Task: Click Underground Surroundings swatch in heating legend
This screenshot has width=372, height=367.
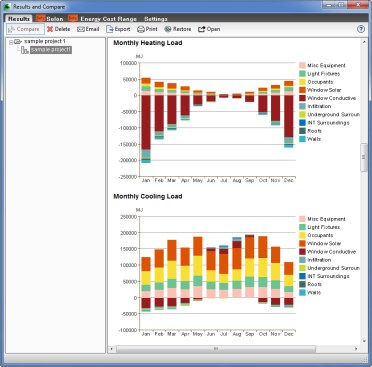Action: 302,114
